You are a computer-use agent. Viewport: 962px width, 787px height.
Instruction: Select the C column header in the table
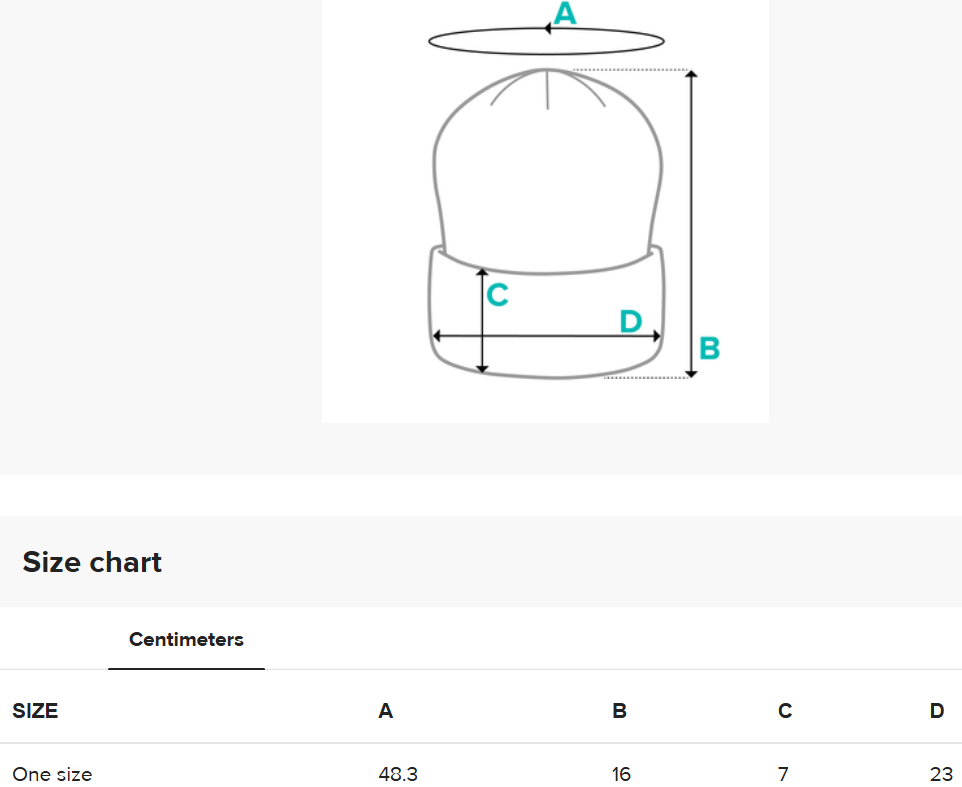point(785,710)
